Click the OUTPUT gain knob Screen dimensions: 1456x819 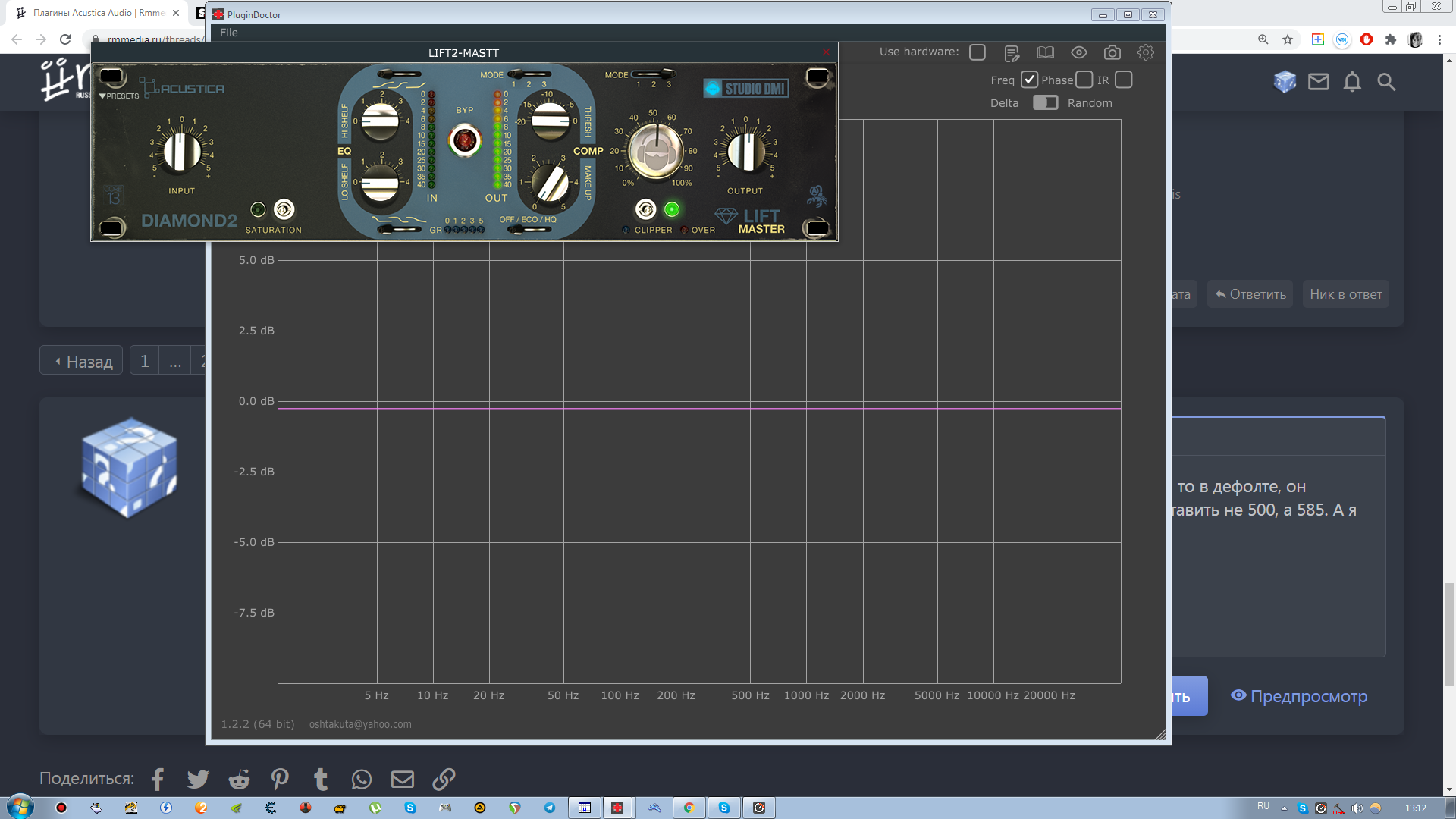746,151
